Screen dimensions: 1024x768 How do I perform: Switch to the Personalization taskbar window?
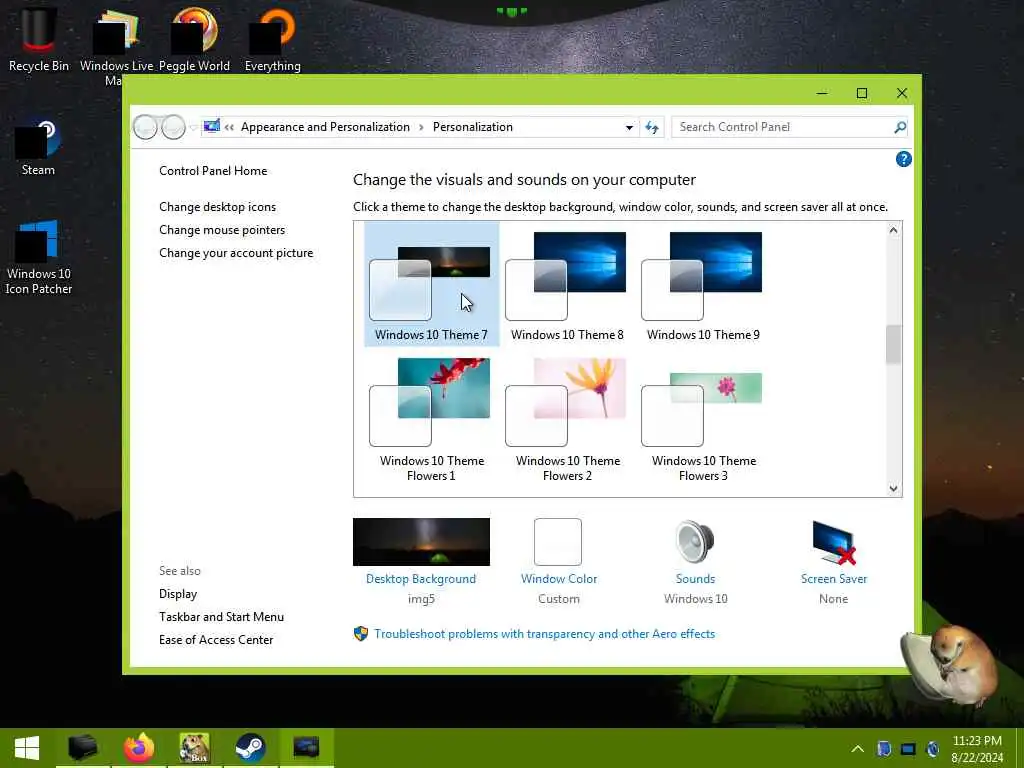(x=306, y=748)
